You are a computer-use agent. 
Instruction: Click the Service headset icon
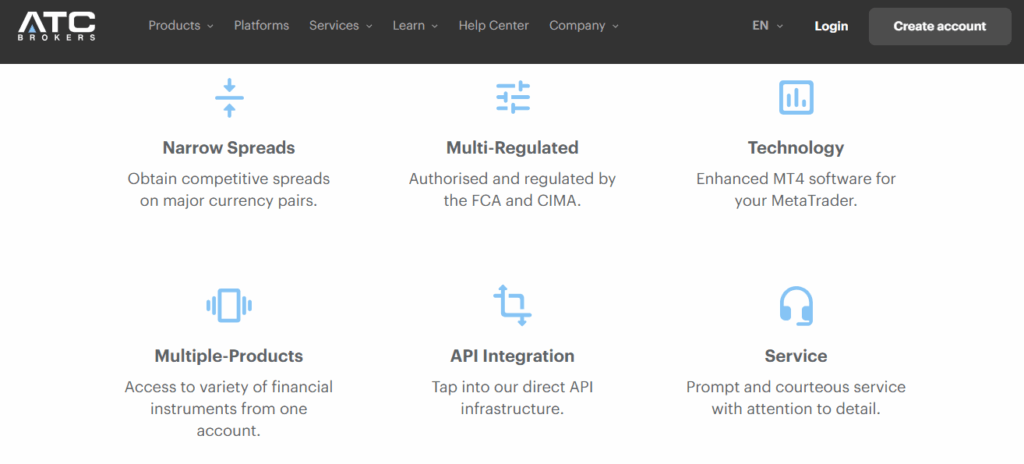coord(796,305)
